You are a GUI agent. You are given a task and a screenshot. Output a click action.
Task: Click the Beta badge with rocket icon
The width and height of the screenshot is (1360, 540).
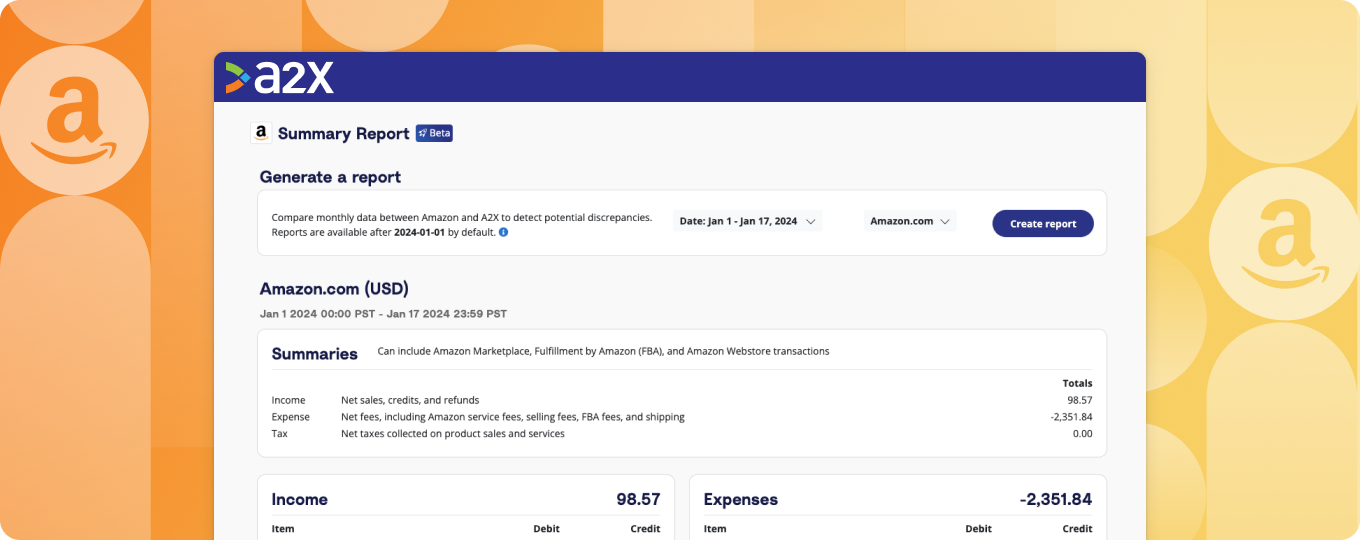(x=434, y=133)
